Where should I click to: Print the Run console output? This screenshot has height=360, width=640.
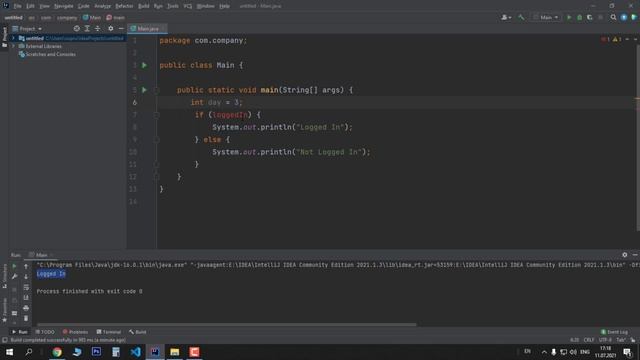click(x=26, y=308)
